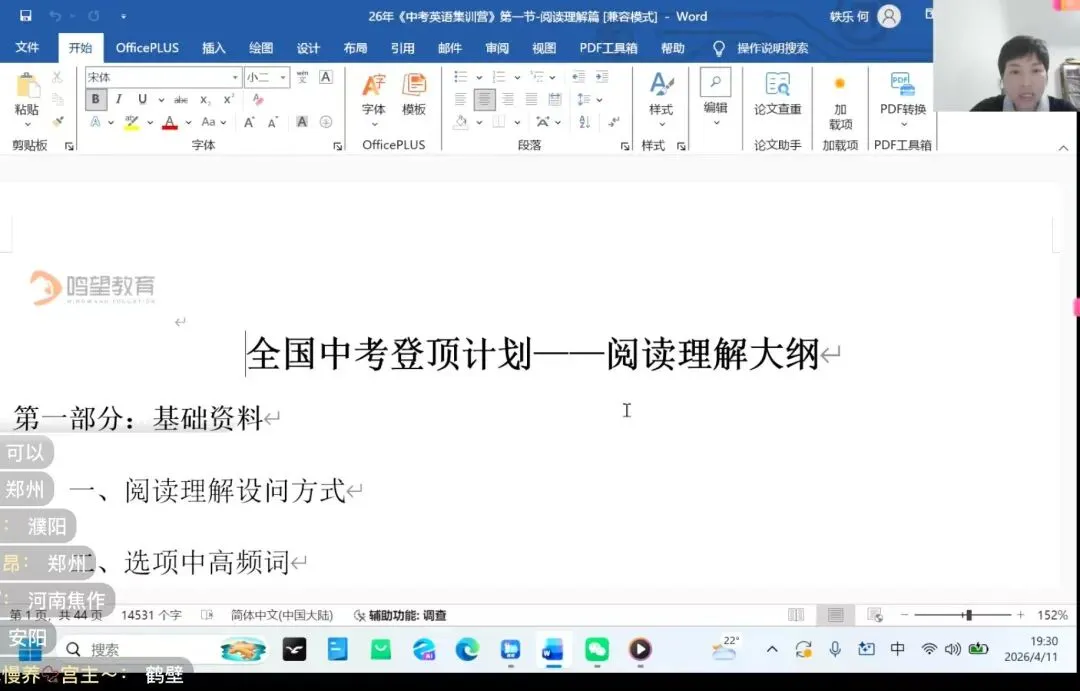Click the font color (A) icon

(170, 123)
